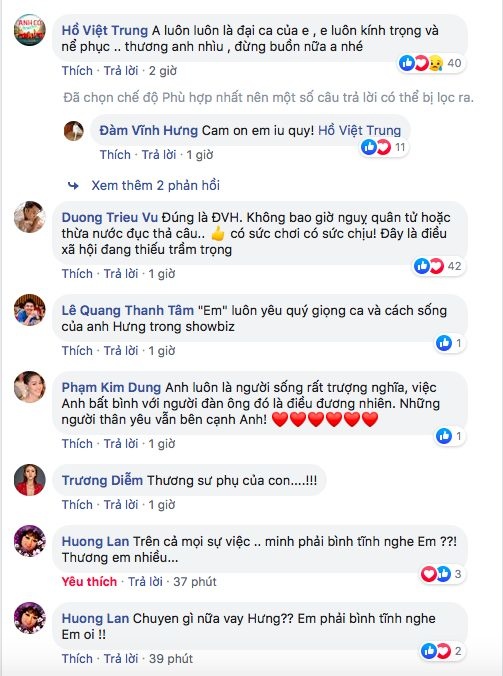
Task: Expand 'Xem thêm 2 phản hồi' replies
Action: pos(156,185)
